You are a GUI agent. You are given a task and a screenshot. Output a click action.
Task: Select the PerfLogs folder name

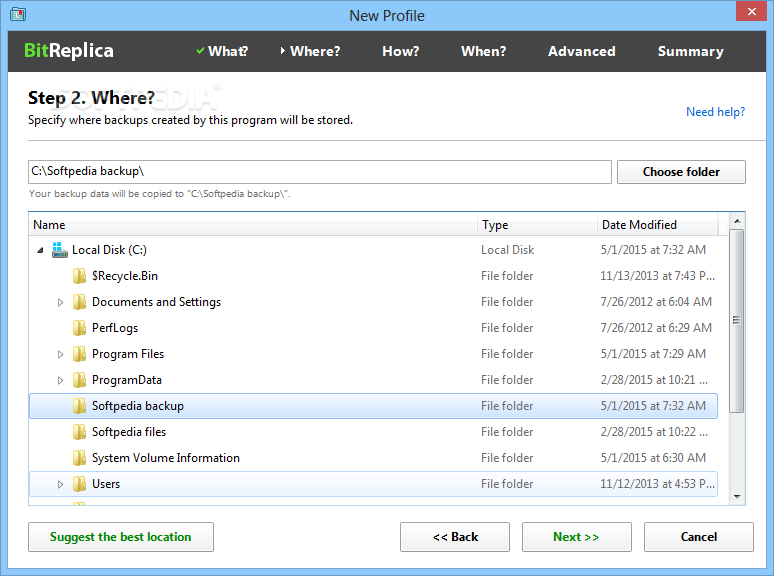[x=115, y=328]
